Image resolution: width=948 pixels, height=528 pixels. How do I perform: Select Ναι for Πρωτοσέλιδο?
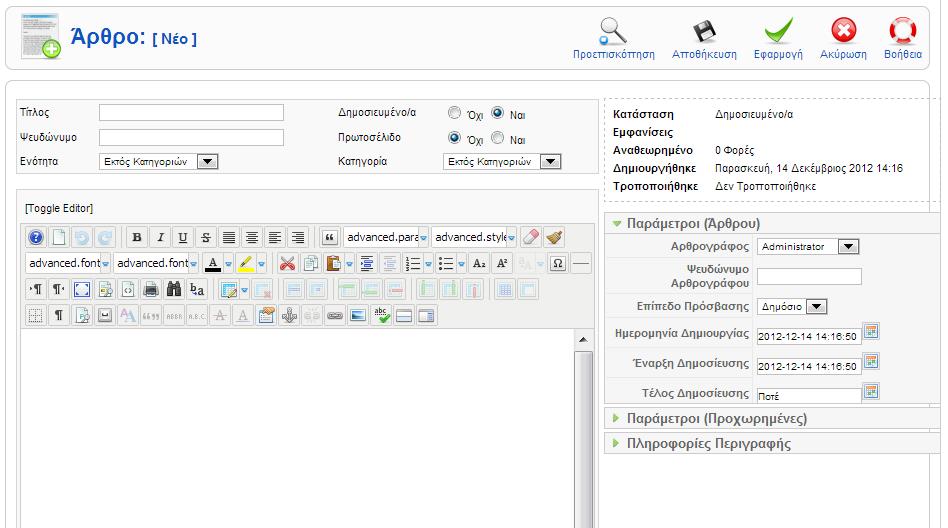click(497, 137)
